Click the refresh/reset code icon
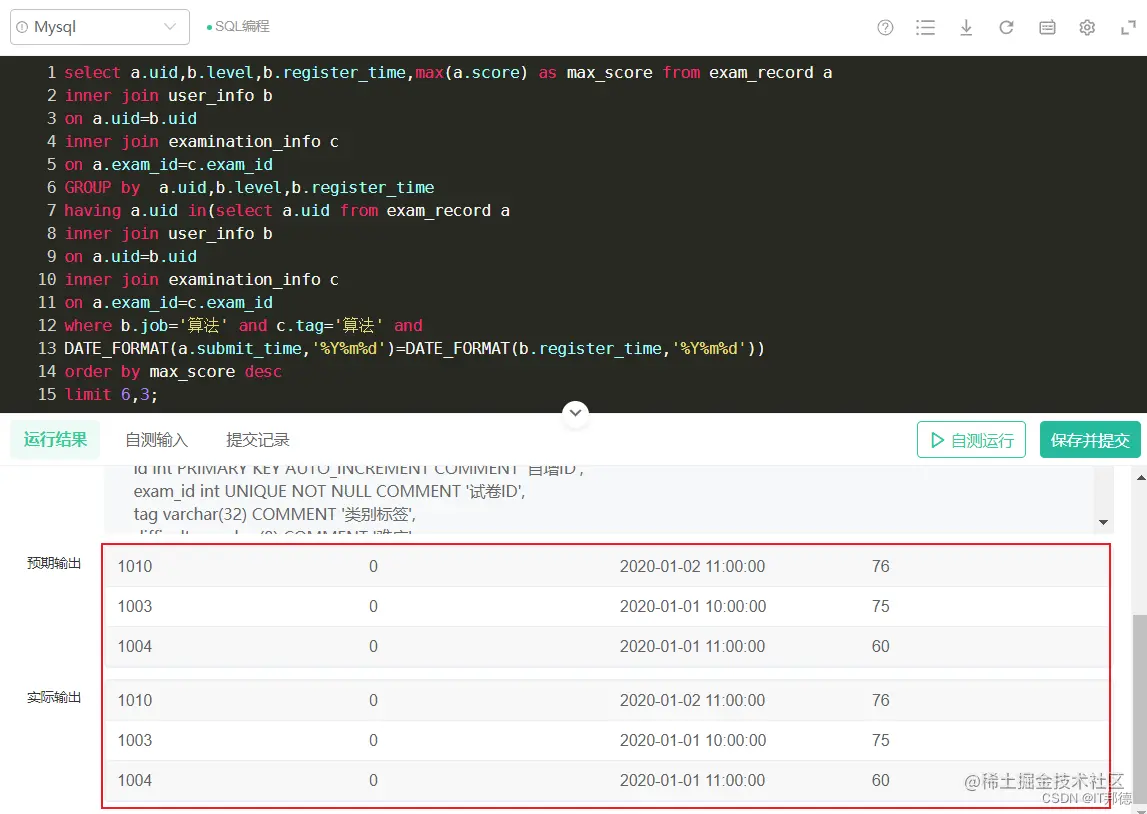 pyautogui.click(x=1007, y=28)
